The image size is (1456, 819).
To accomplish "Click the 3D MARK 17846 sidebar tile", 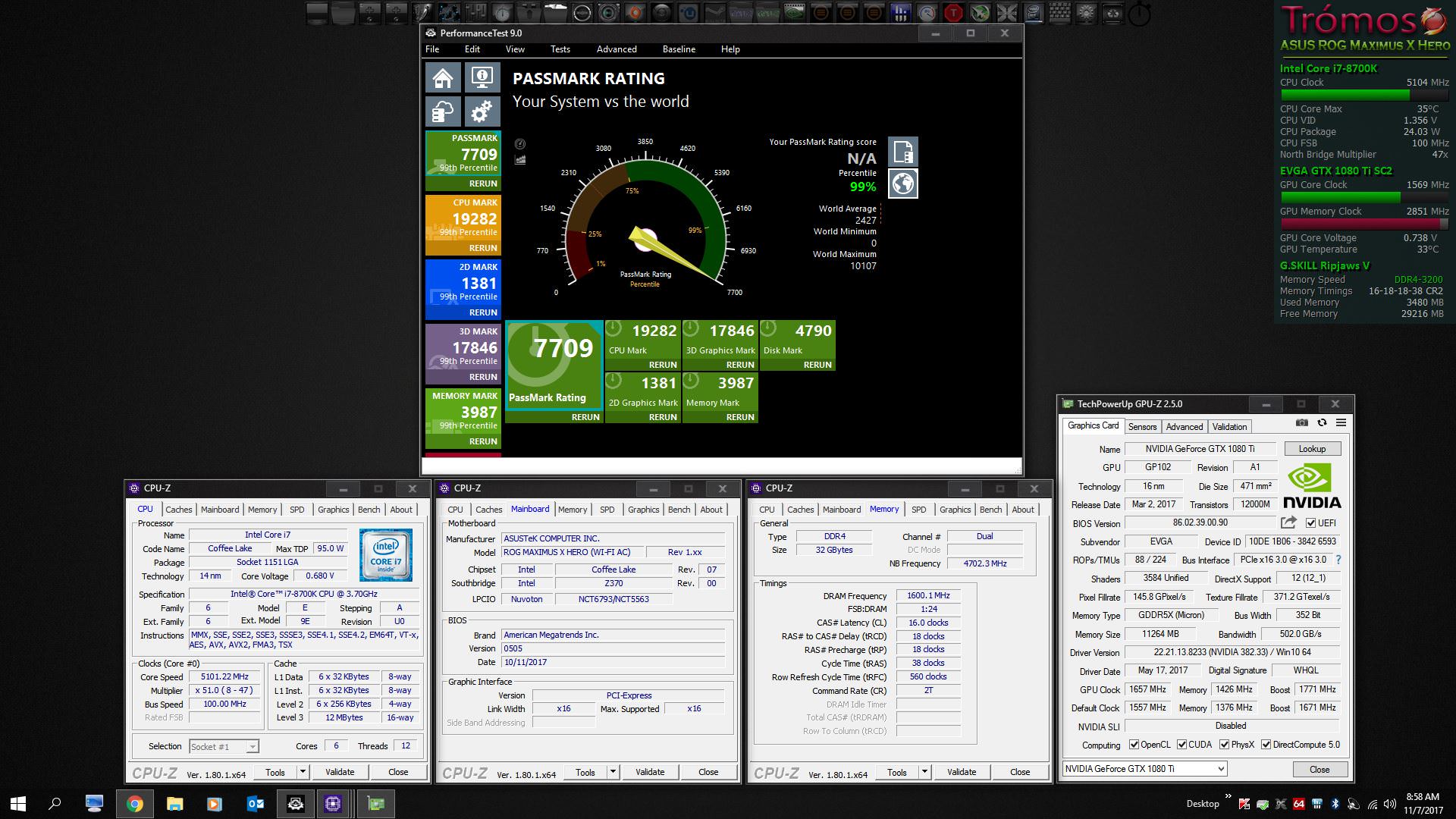I will click(x=463, y=354).
